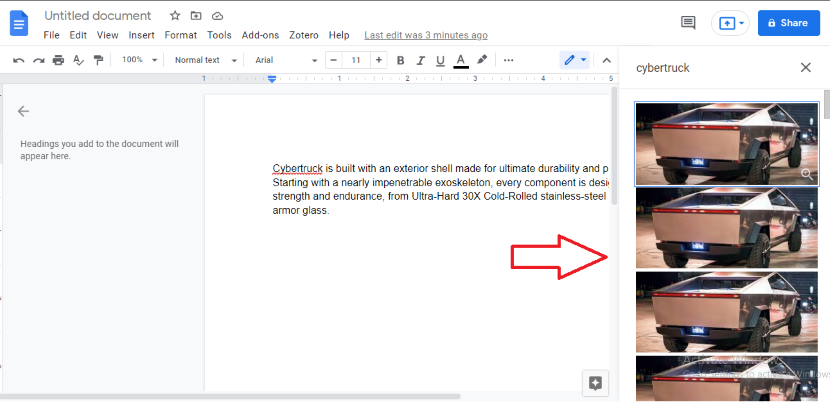830x402 pixels.
Task: Hide the menus with the chevron
Action: point(607,60)
